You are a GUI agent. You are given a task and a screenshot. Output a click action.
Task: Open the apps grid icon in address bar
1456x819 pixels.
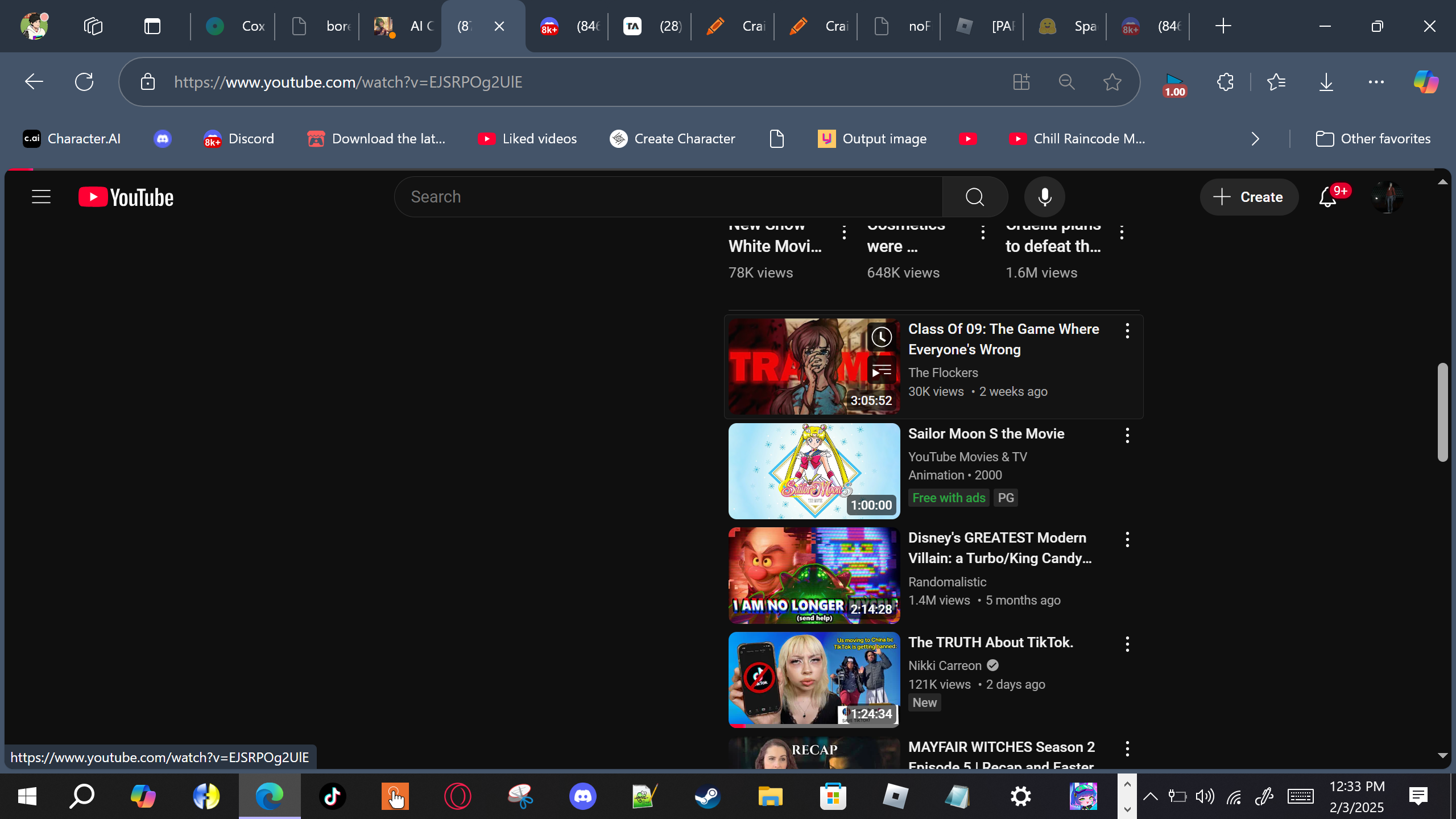click(x=1021, y=82)
